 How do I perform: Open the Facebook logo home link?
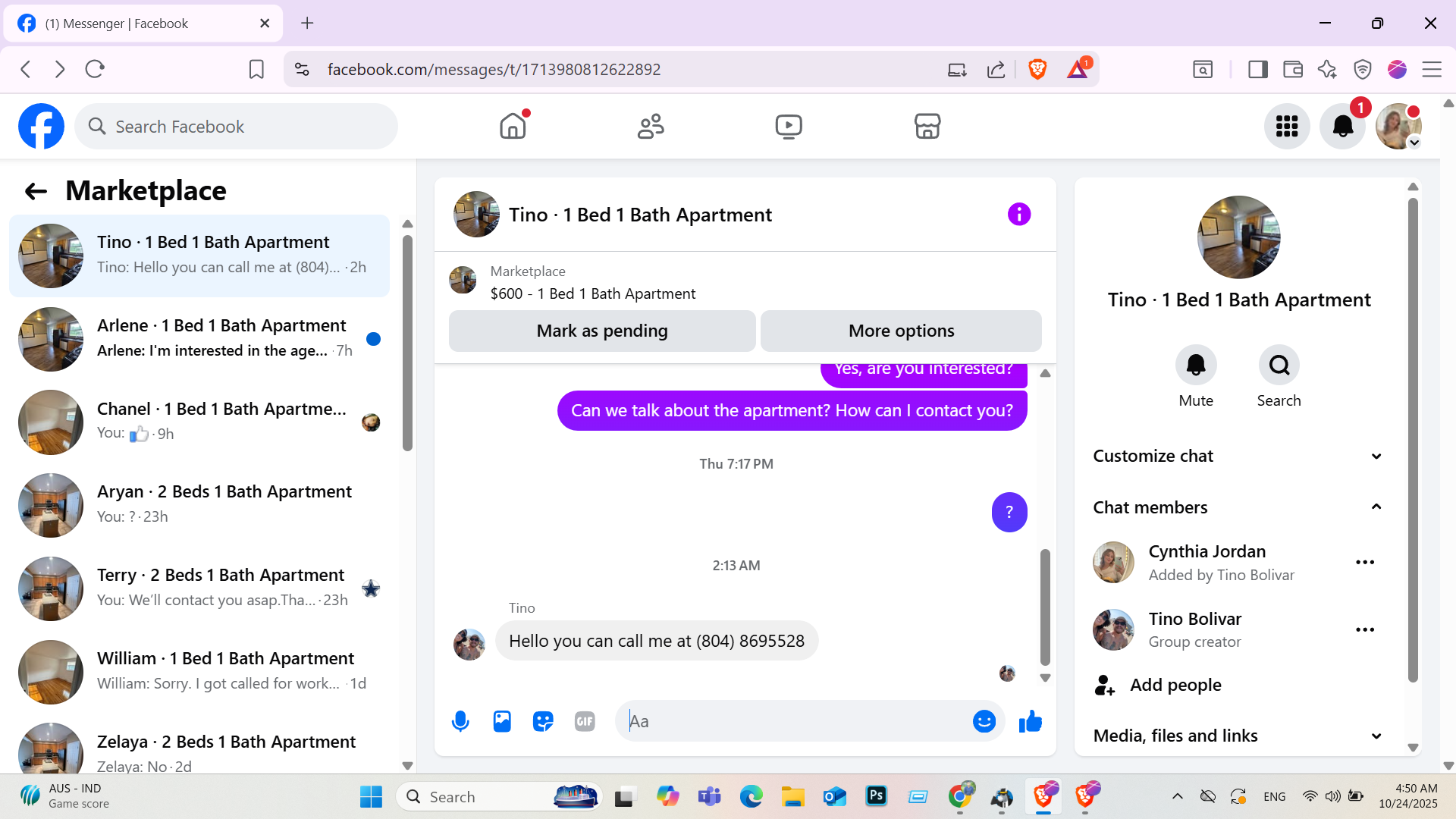[41, 126]
